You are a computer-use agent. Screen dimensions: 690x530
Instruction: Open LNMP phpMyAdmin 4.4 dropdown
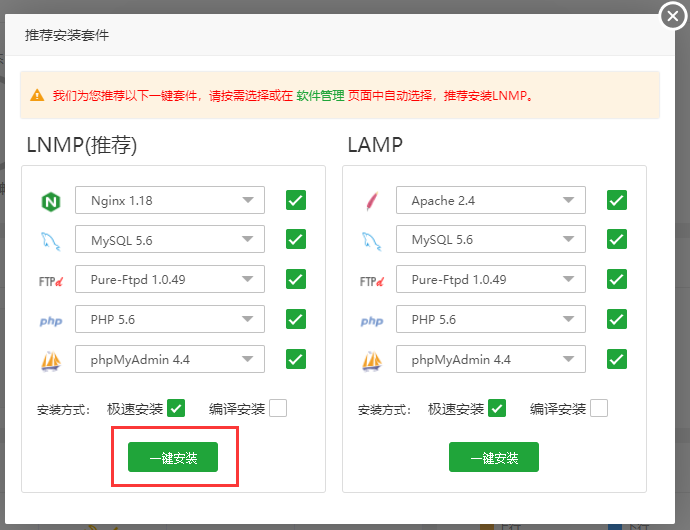tap(170, 359)
